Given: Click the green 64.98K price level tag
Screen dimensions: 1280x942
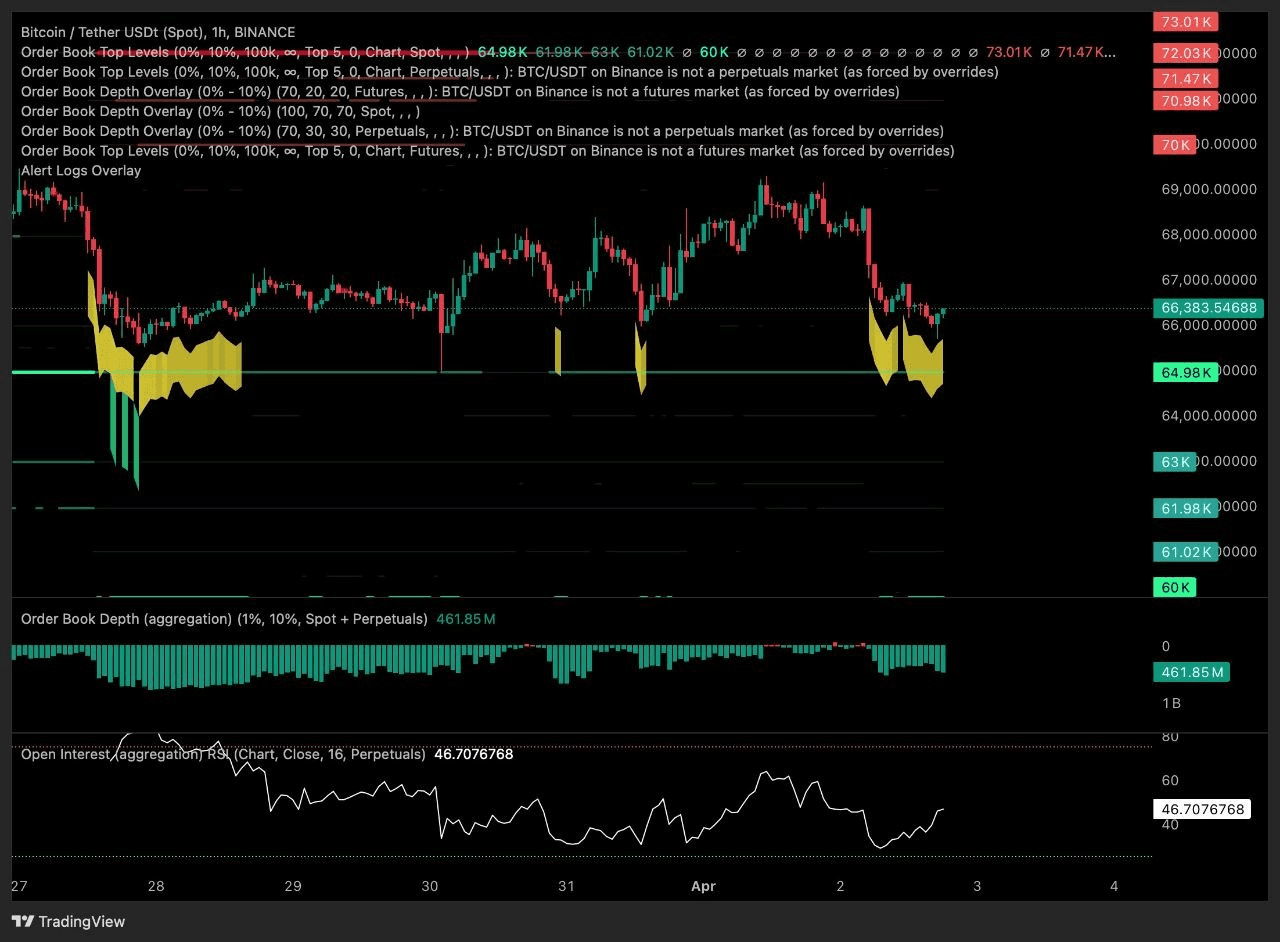Looking at the screenshot, I should click(x=1184, y=373).
